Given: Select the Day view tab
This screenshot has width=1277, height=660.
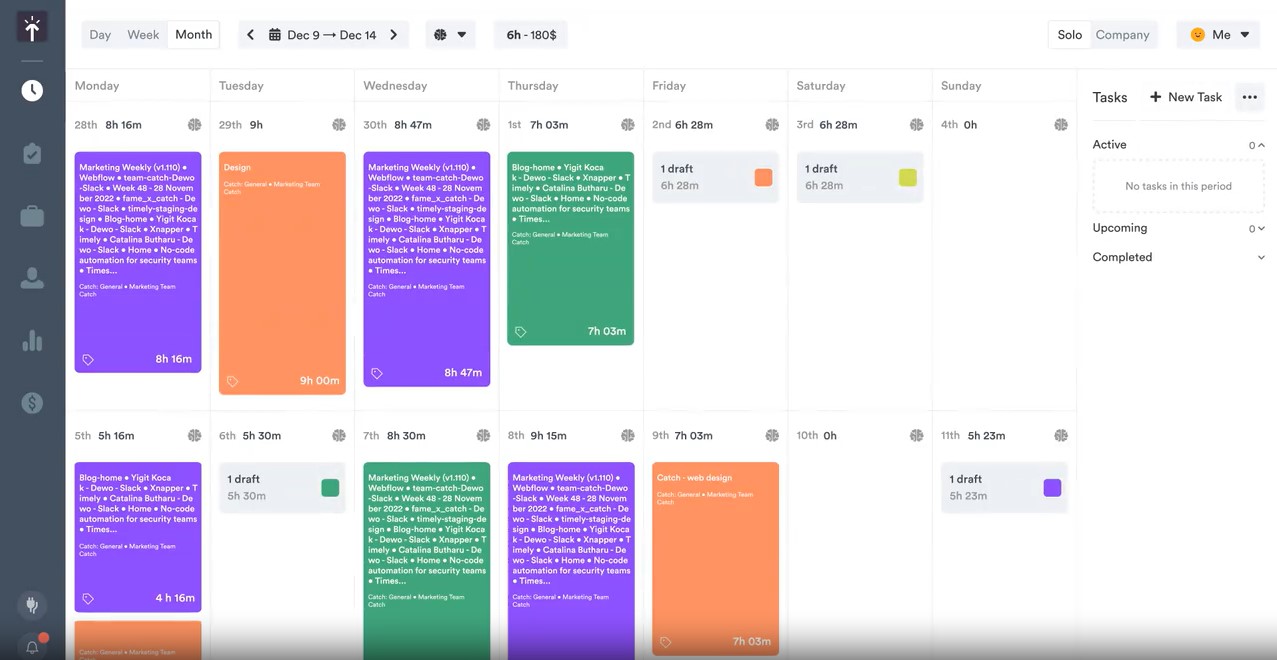Looking at the screenshot, I should 100,34.
